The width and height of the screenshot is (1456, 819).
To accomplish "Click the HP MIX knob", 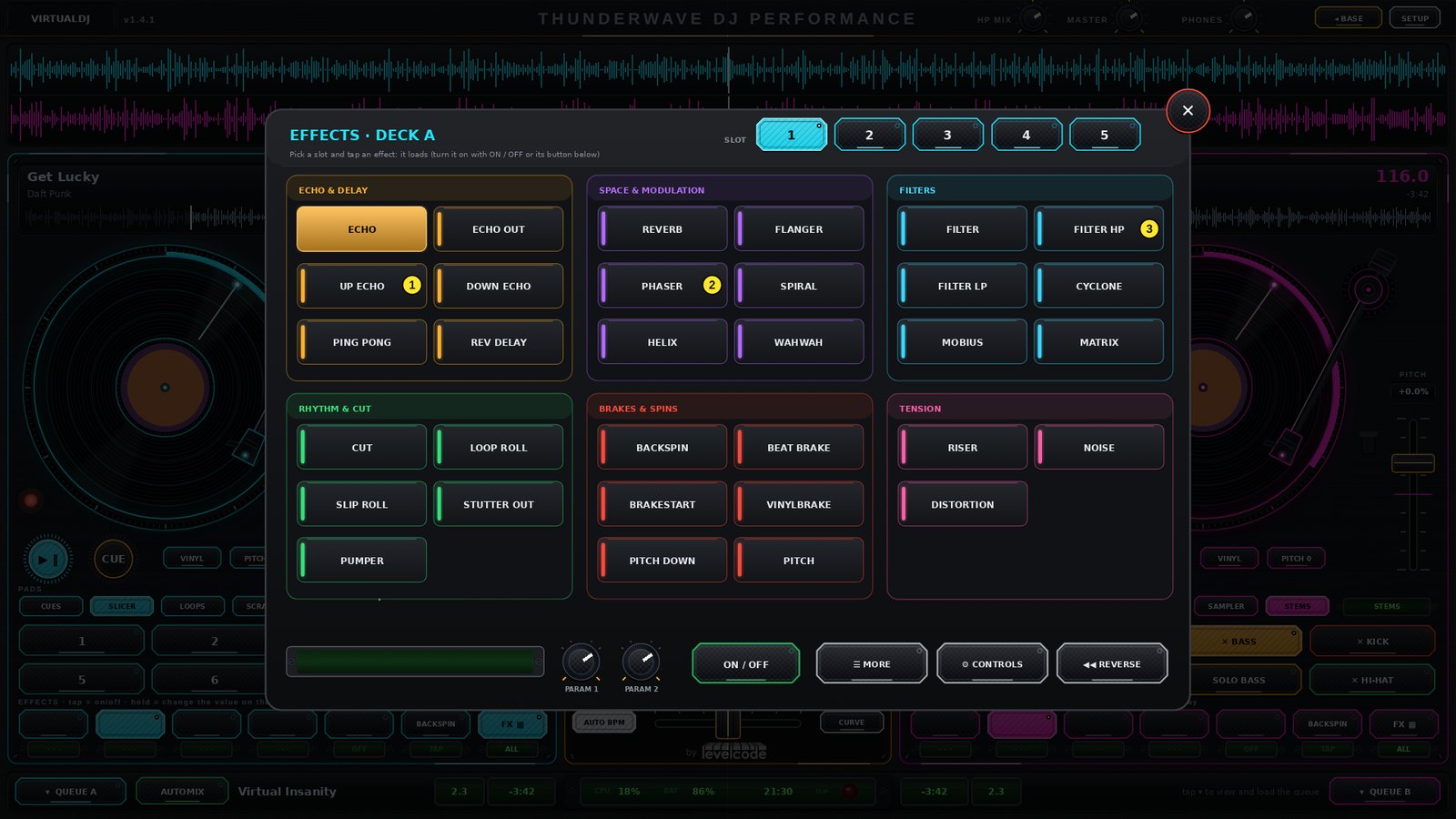I will point(1033,17).
